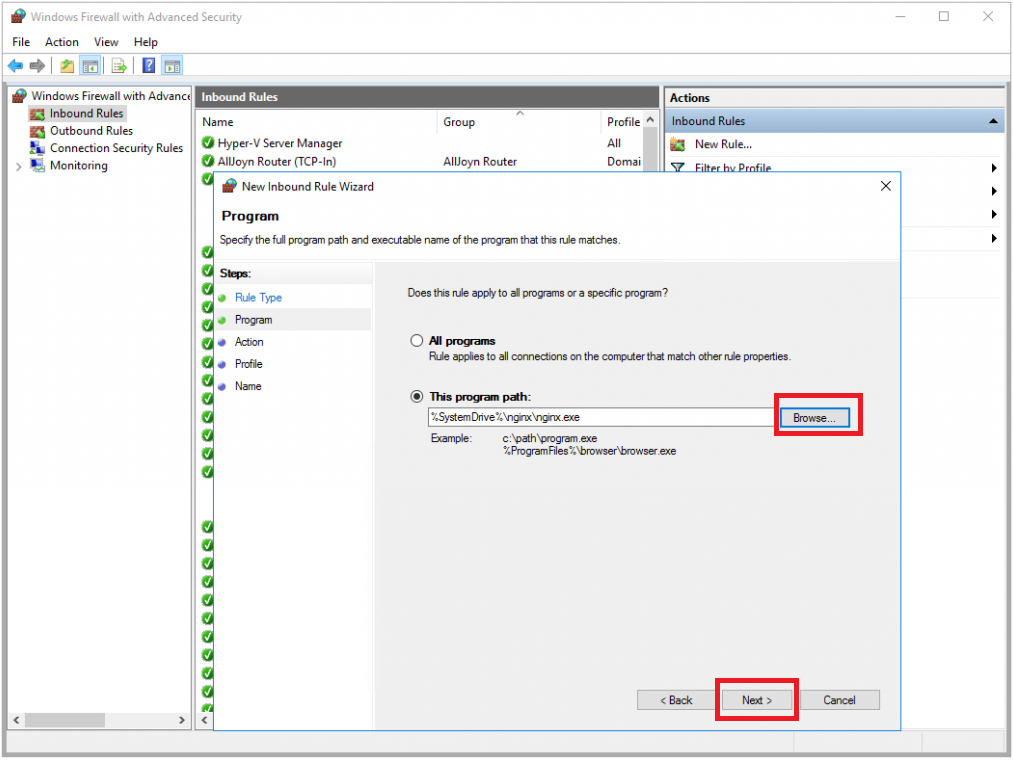Click into the program path text field
Screen dimensions: 1013x760
601,417
